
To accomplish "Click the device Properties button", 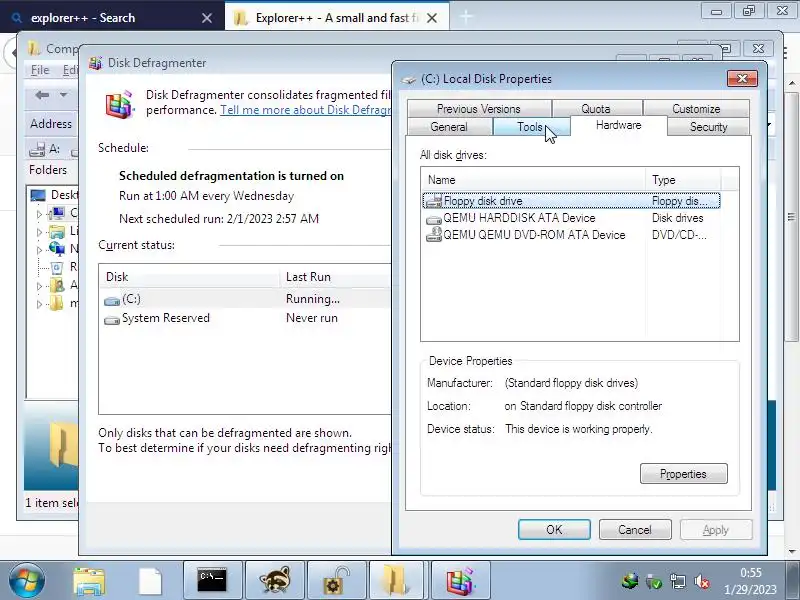I will pyautogui.click(x=683, y=473).
